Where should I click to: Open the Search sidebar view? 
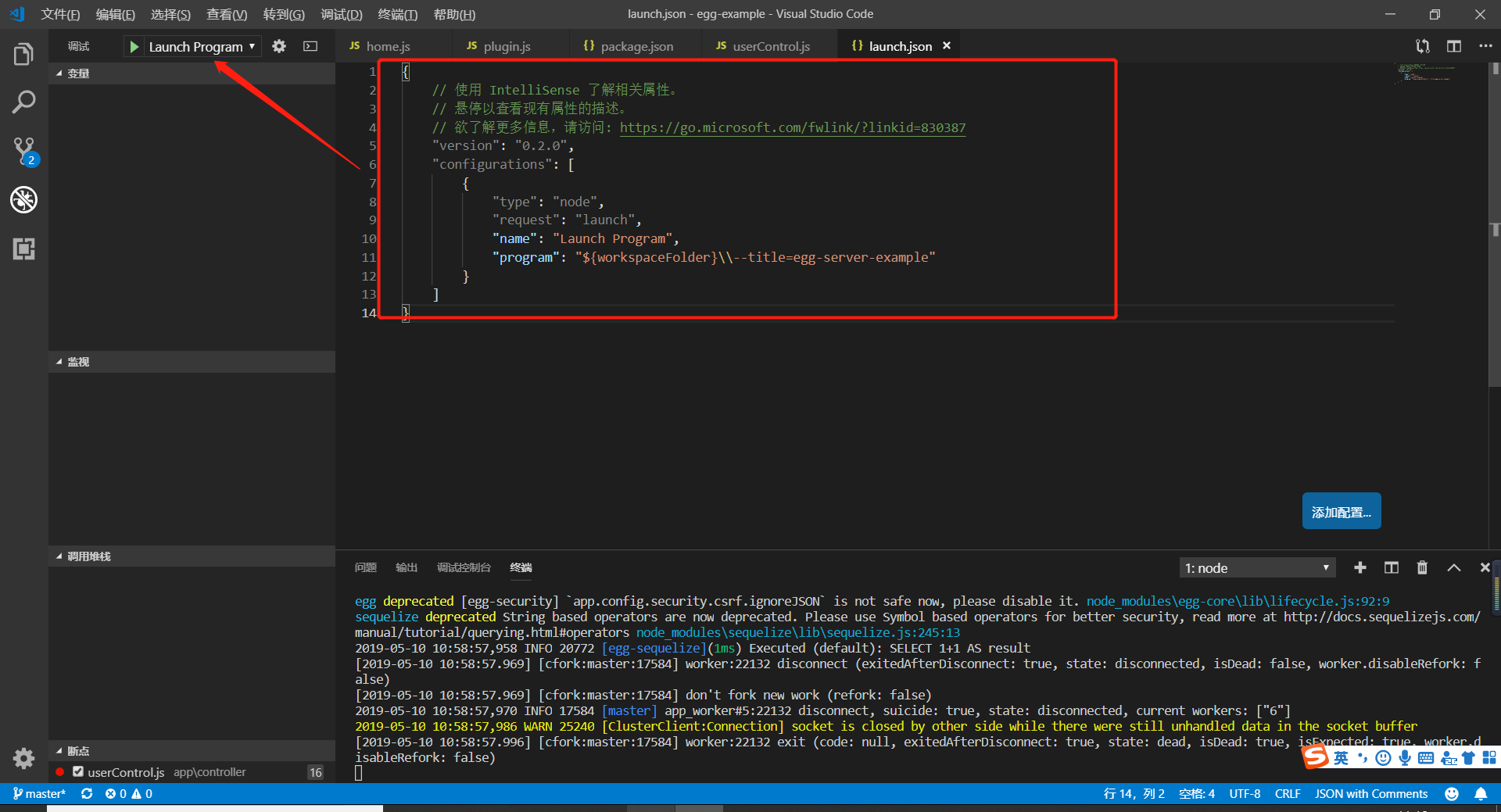(x=23, y=102)
